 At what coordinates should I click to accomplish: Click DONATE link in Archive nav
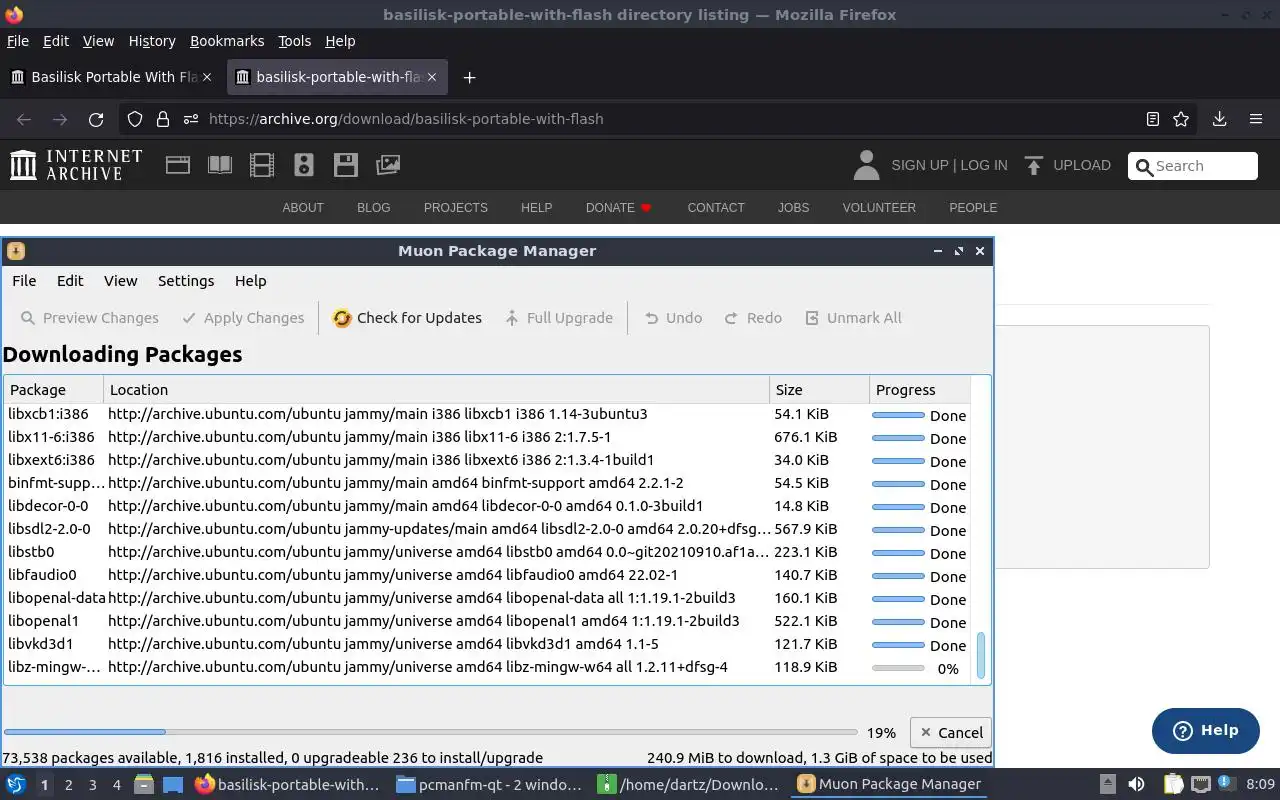618,208
